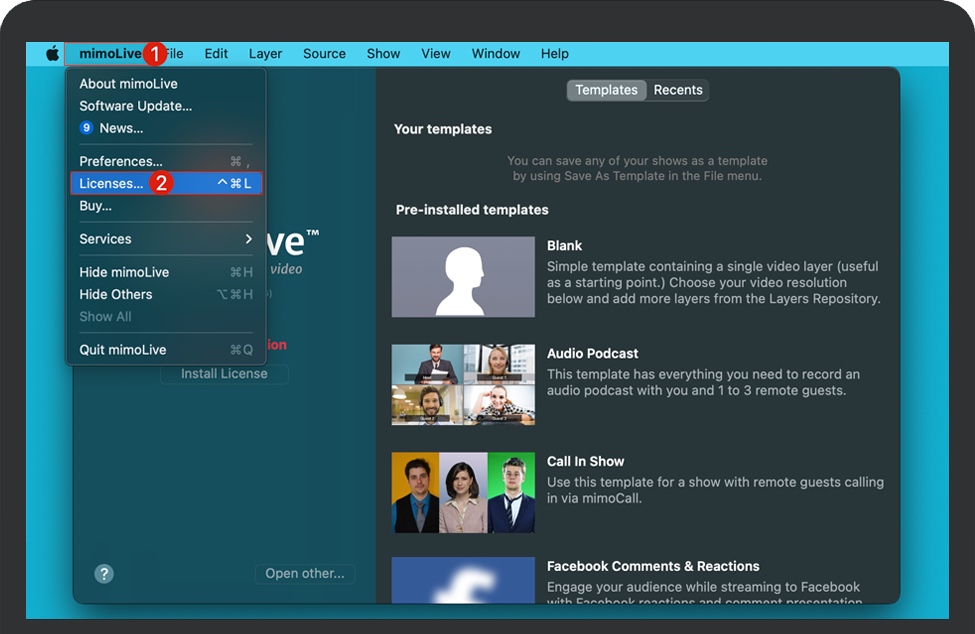Click the Call In Show title
The height and width of the screenshot is (634, 975).
(585, 461)
